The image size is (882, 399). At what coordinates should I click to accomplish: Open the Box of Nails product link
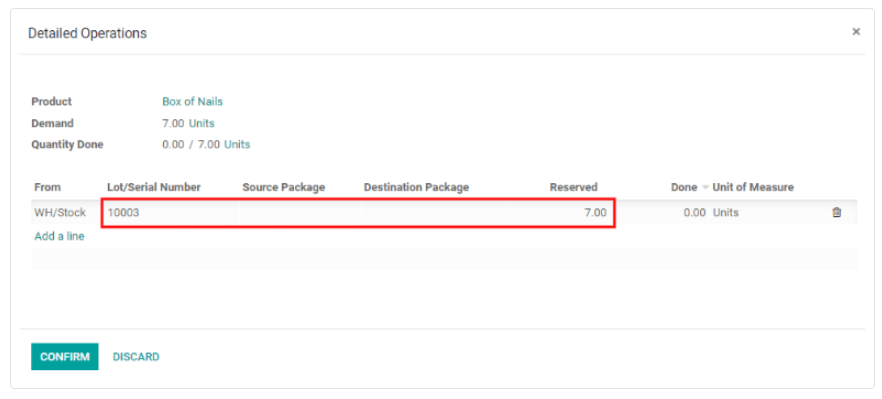[x=192, y=102]
